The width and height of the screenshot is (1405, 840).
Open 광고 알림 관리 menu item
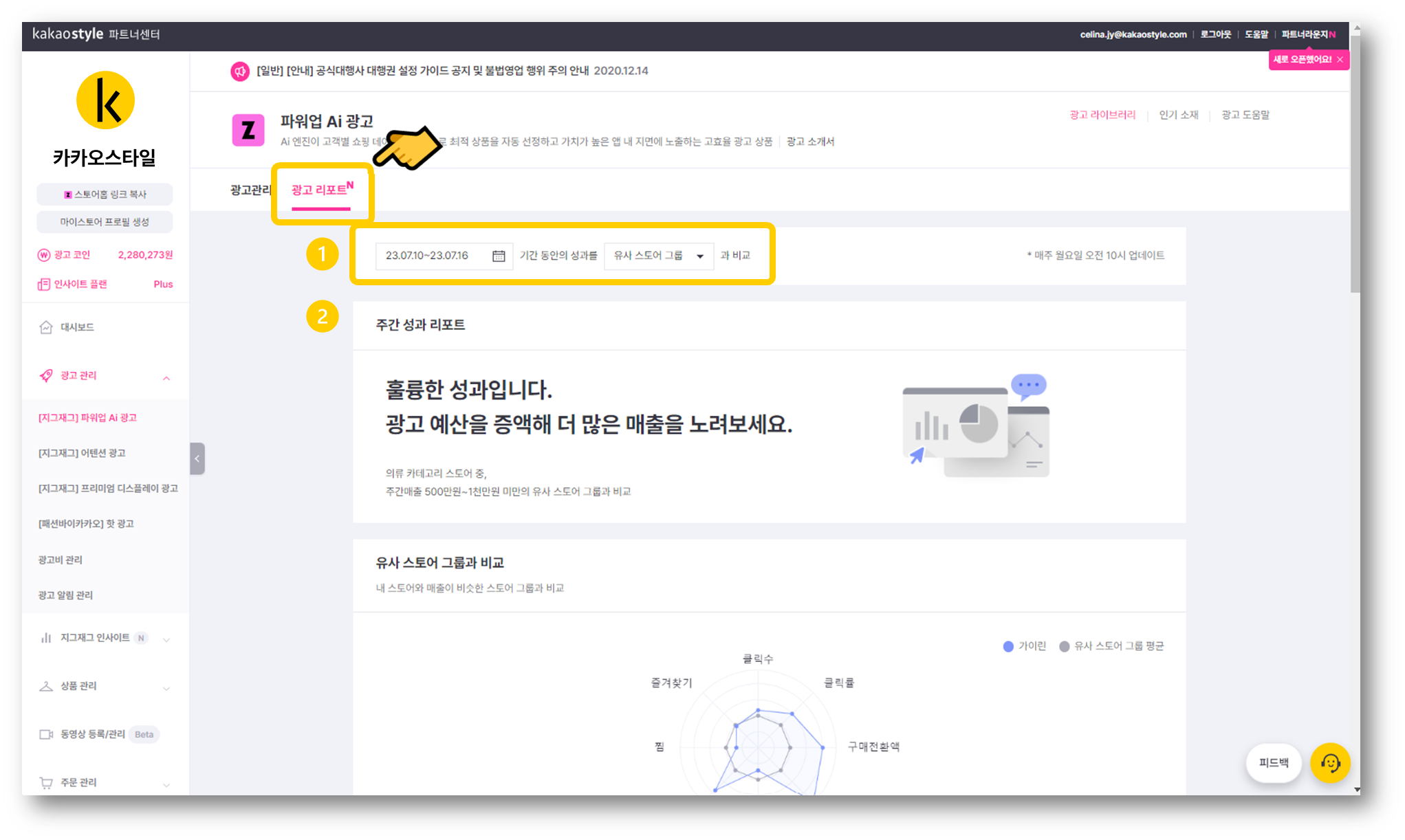(x=65, y=595)
